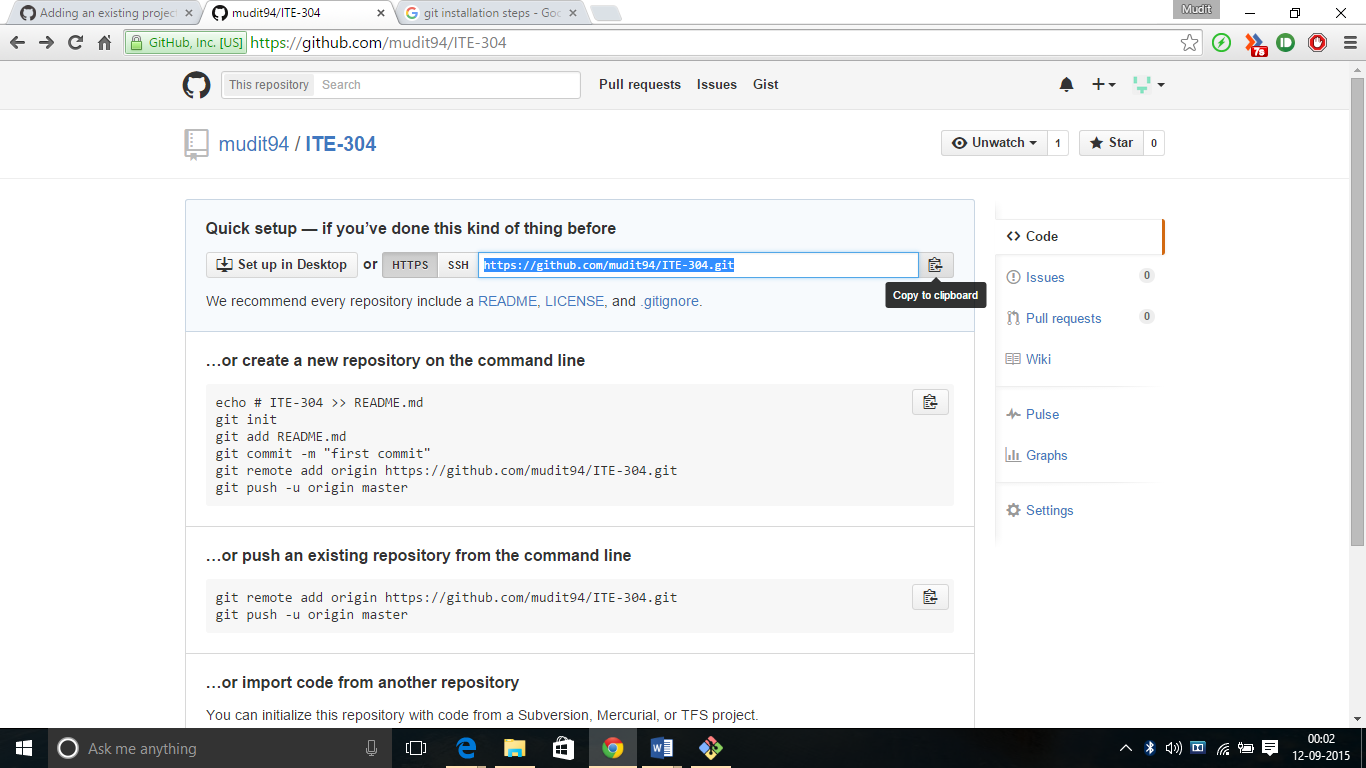
Task: Open the Action Center notifications icon
Action: pyautogui.click(x=1270, y=748)
